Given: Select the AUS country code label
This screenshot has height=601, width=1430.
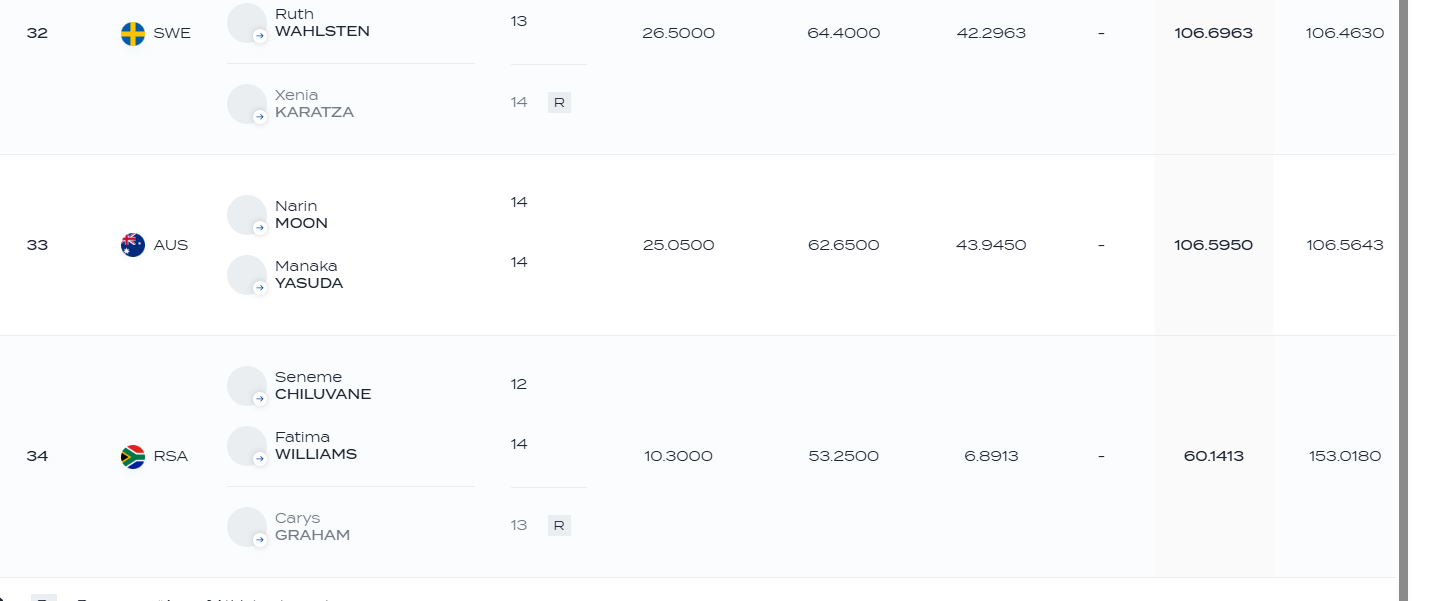Looking at the screenshot, I should (171, 245).
